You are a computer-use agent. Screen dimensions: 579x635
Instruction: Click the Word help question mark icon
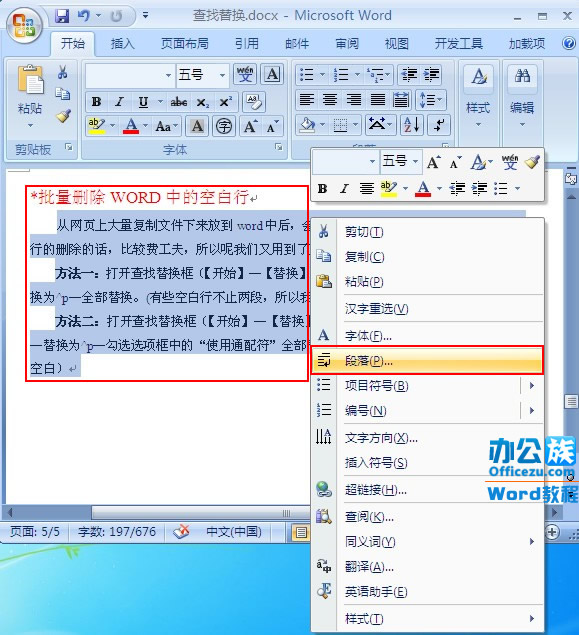pyautogui.click(x=569, y=43)
